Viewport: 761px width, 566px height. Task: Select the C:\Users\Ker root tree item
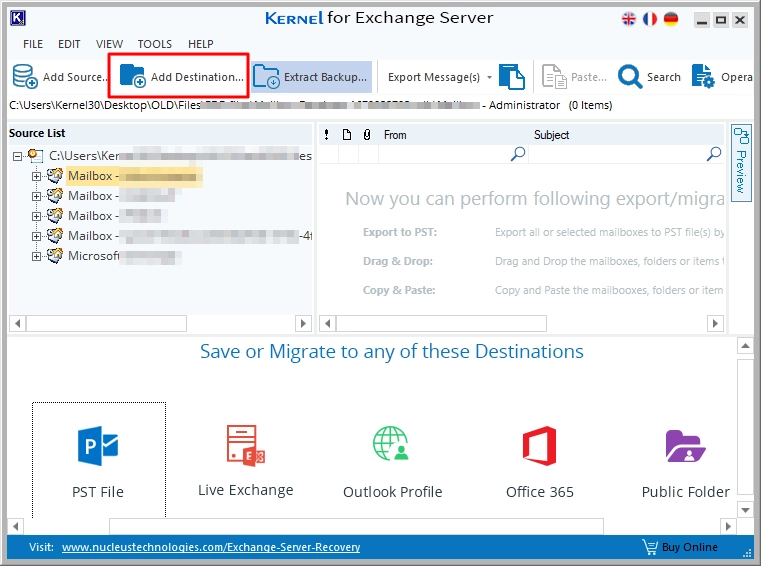[x=181, y=156]
